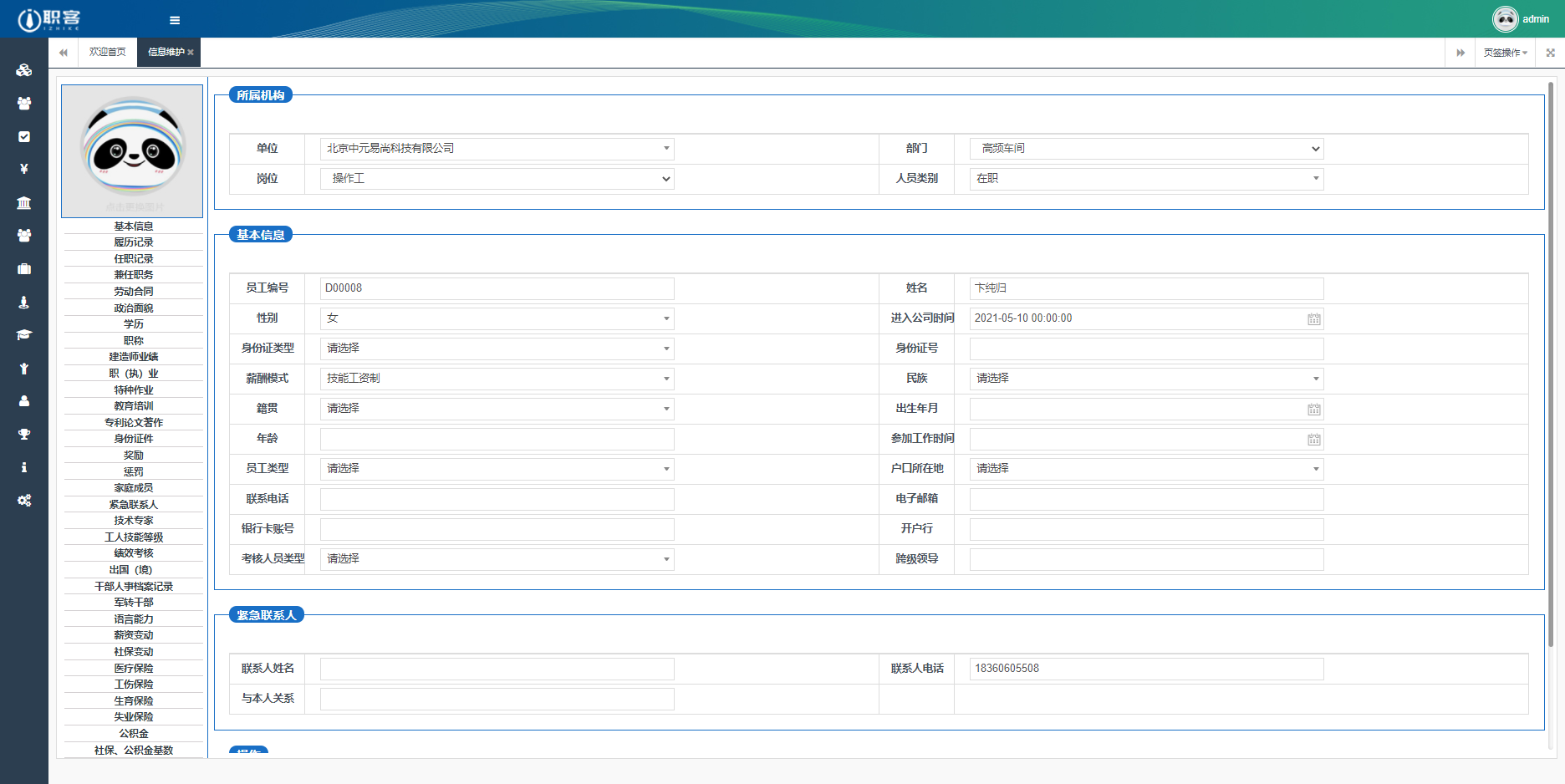1565x784 pixels.
Task: Open the 性别 dropdown
Action: pyautogui.click(x=497, y=318)
